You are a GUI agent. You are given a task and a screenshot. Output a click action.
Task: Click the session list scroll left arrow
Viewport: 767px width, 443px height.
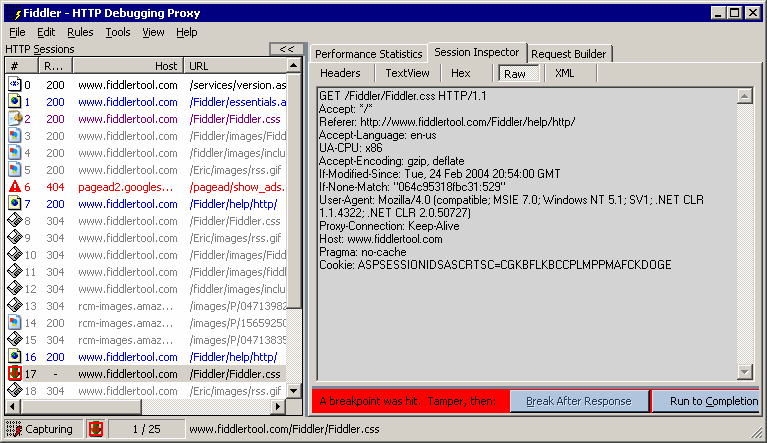(x=12, y=406)
